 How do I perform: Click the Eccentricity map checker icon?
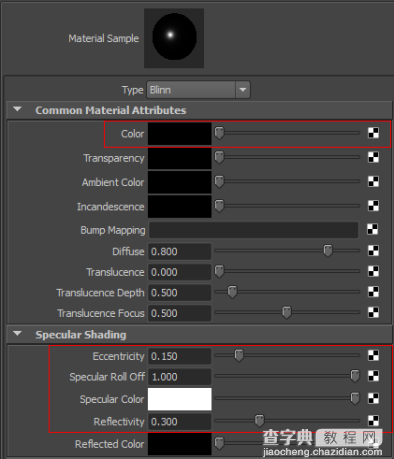[x=373, y=356]
